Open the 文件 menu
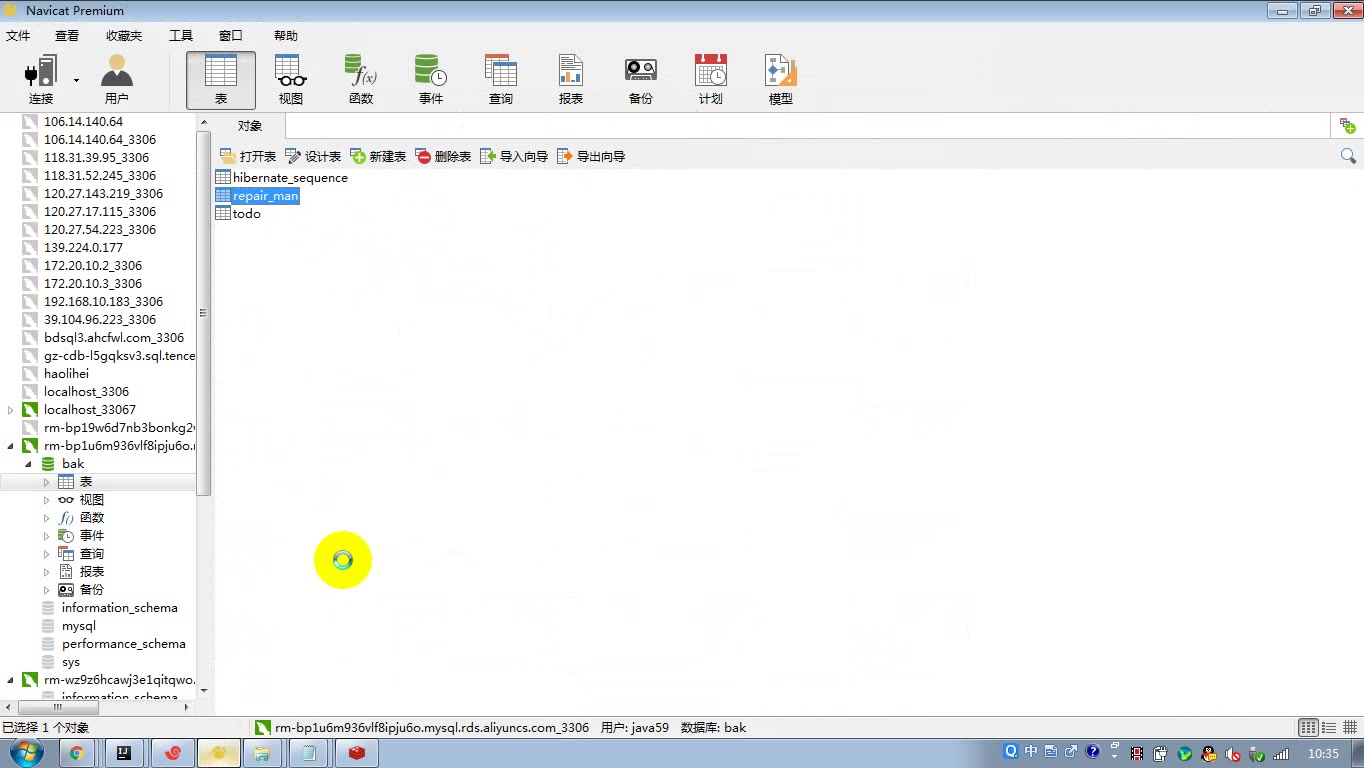 (x=18, y=36)
